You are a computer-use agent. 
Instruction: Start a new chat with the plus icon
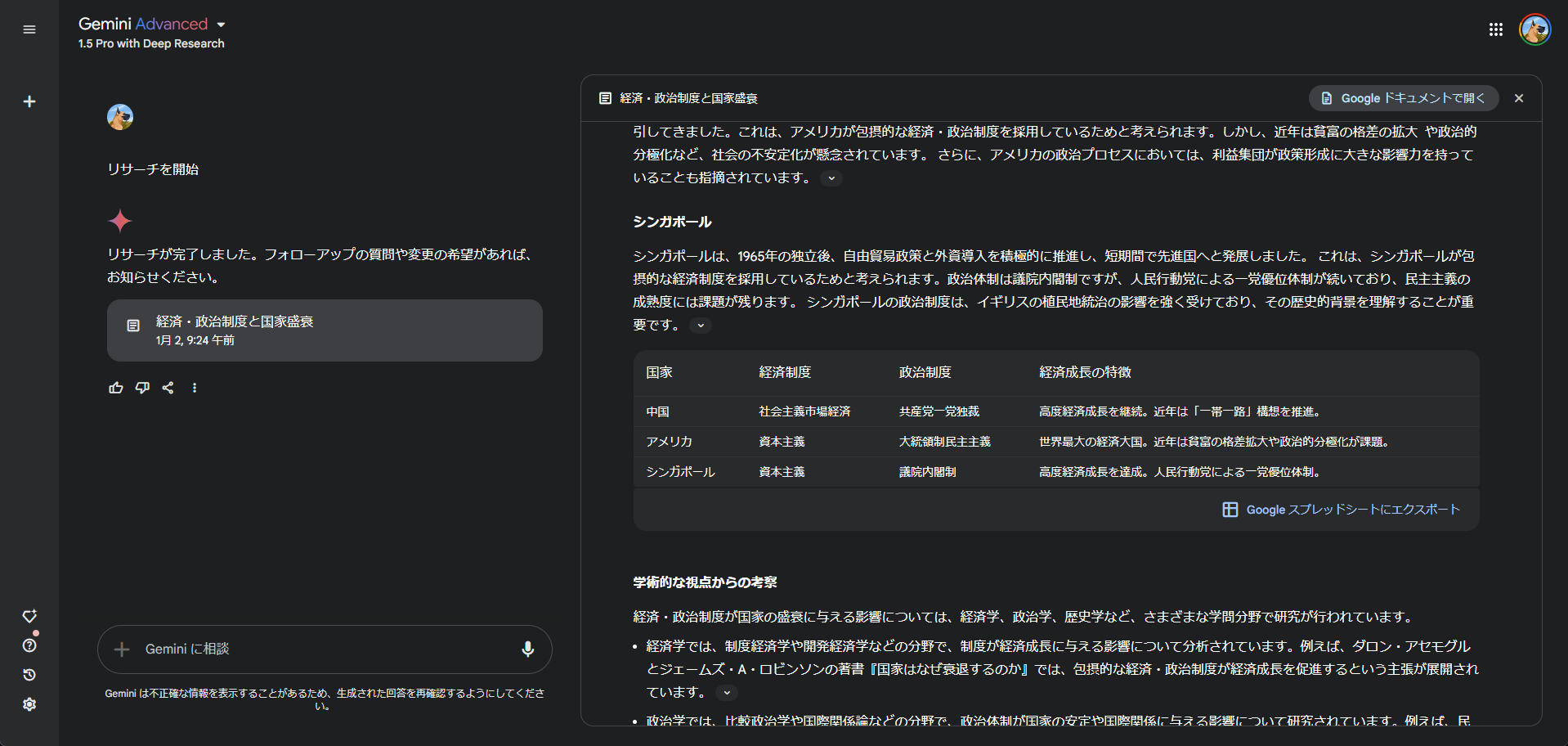point(29,101)
